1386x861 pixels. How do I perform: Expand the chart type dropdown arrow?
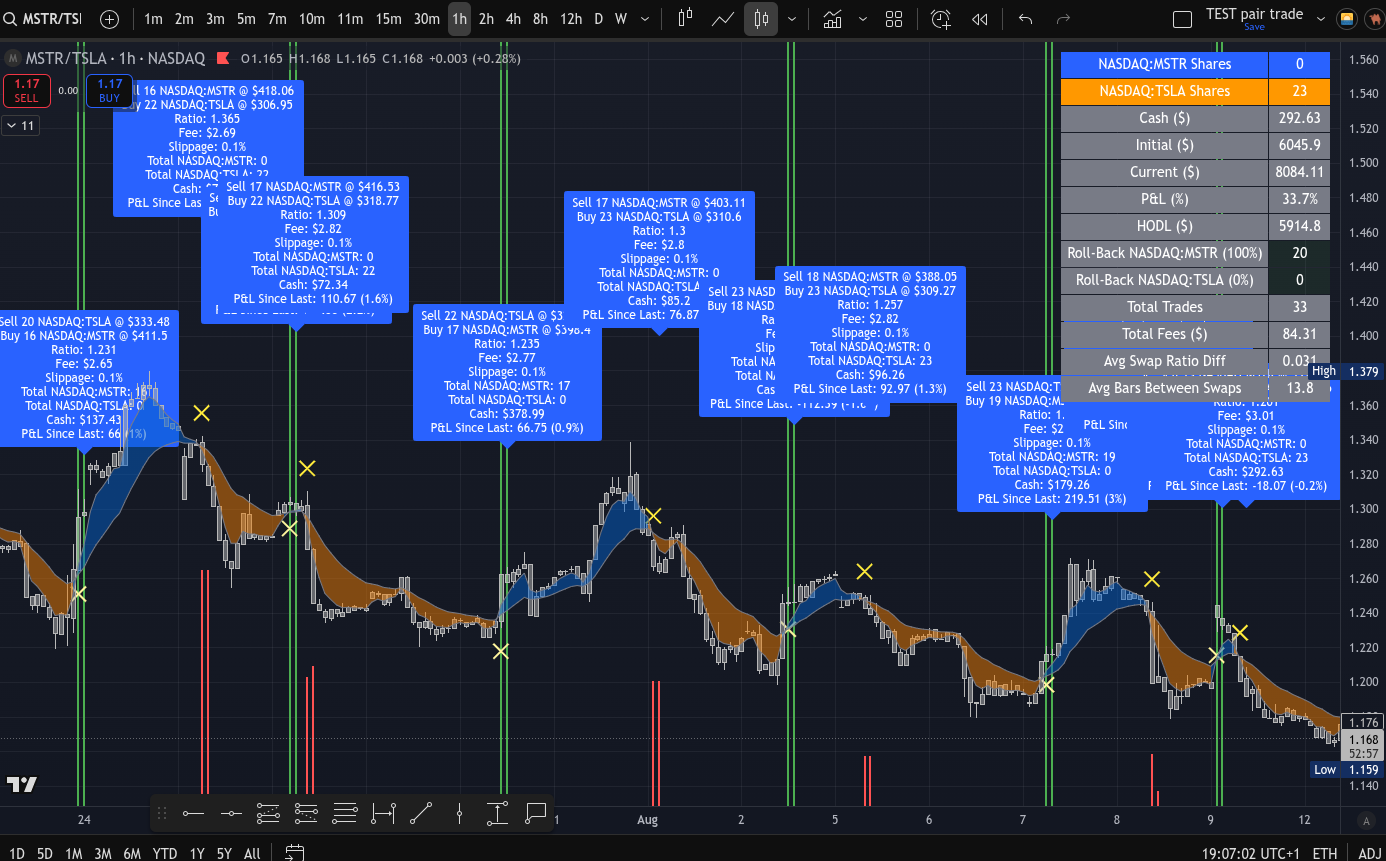(x=792, y=18)
